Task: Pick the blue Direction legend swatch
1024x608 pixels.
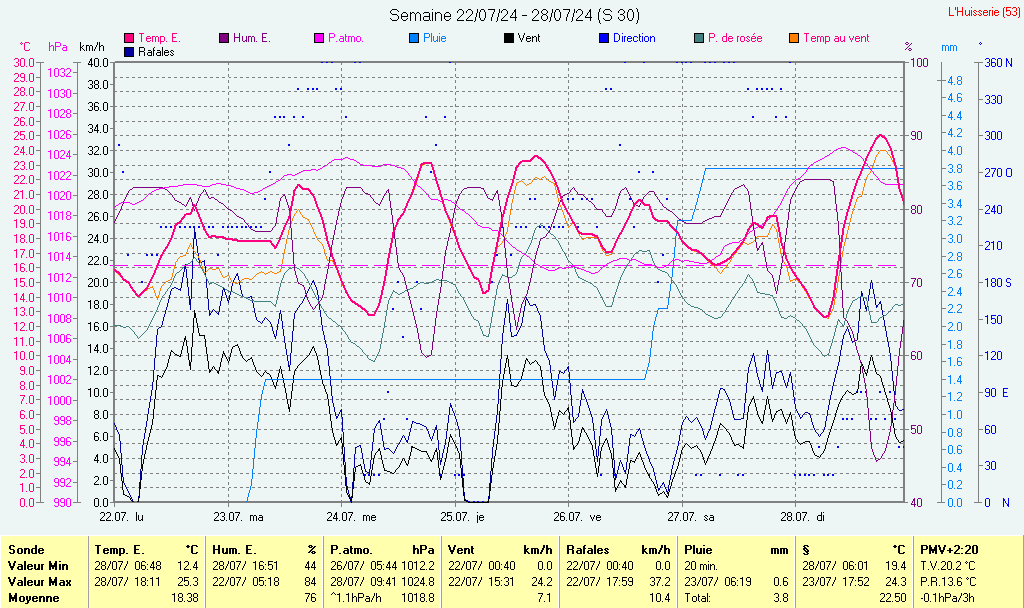Action: click(604, 39)
